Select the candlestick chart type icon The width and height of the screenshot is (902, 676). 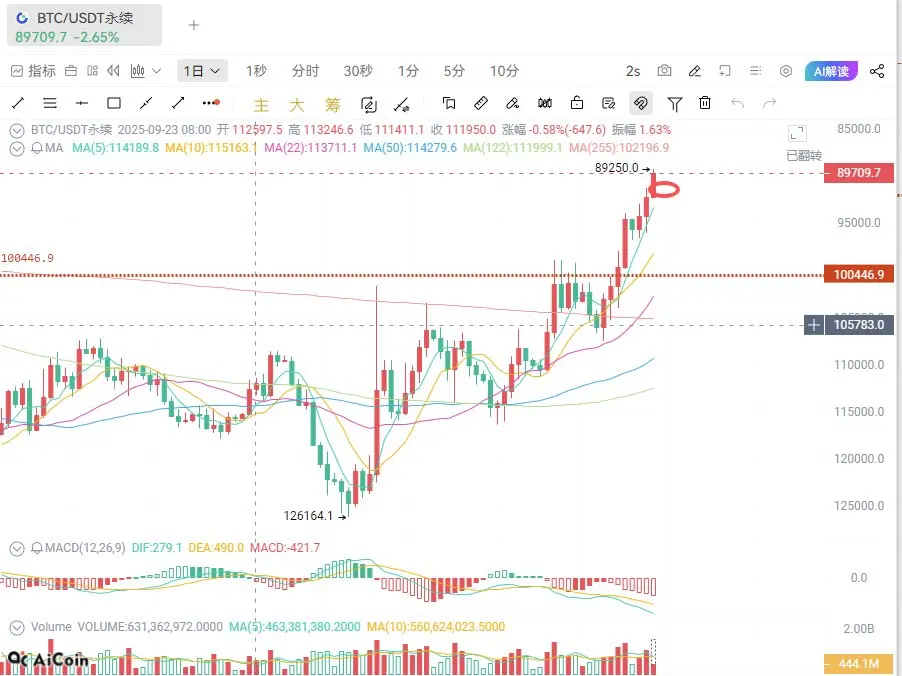pos(137,71)
